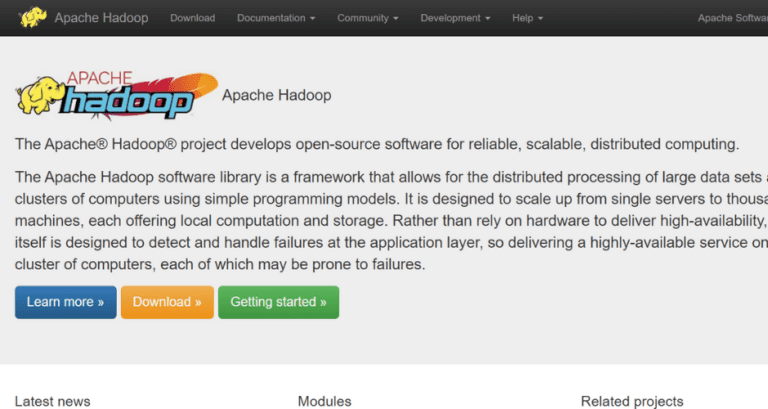The image size is (768, 409).
Task: Expand the Documentation dropdown menu
Action: click(276, 18)
